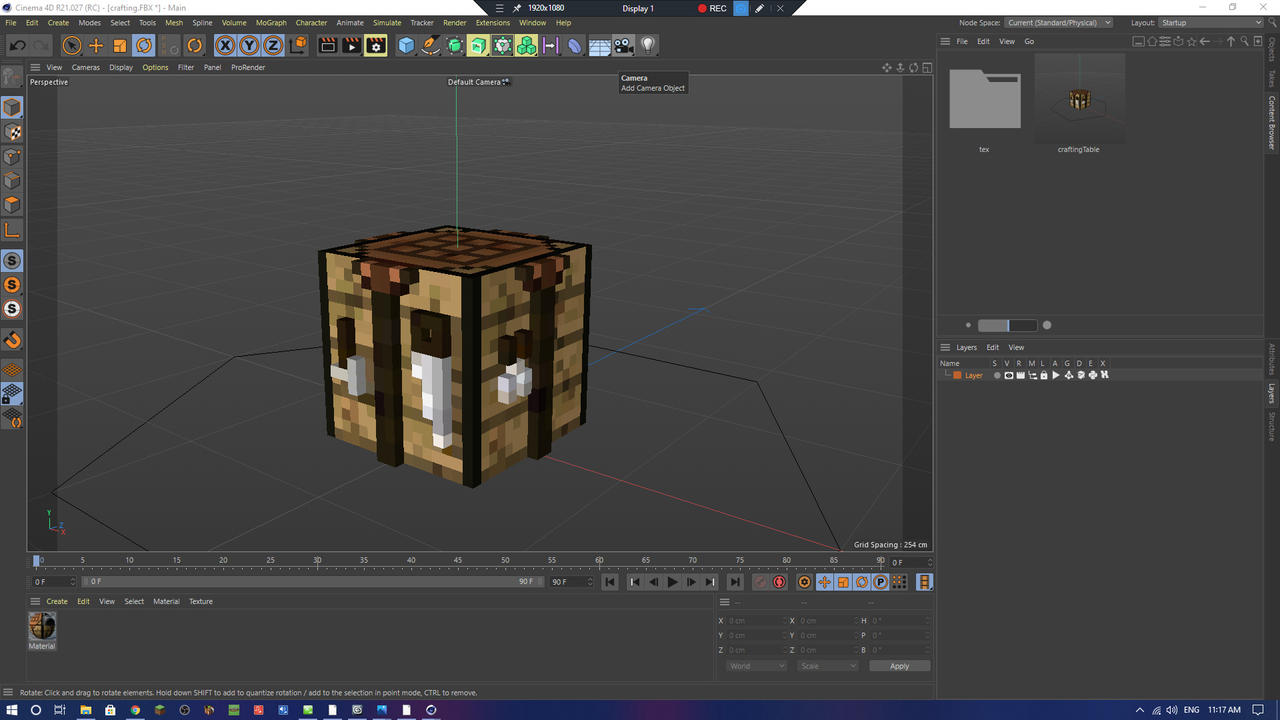This screenshot has width=1280, height=720.
Task: Add a Floor environment object
Action: (x=600, y=45)
